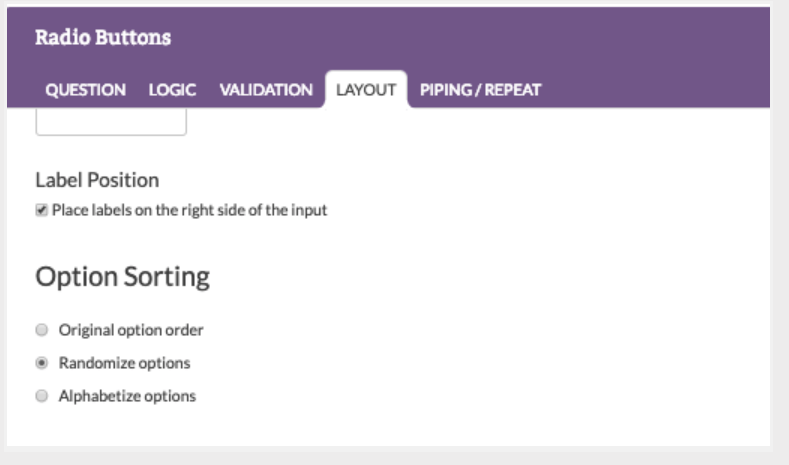The width and height of the screenshot is (789, 465).
Task: Click the Radio Buttons panel title
Action: (x=103, y=38)
